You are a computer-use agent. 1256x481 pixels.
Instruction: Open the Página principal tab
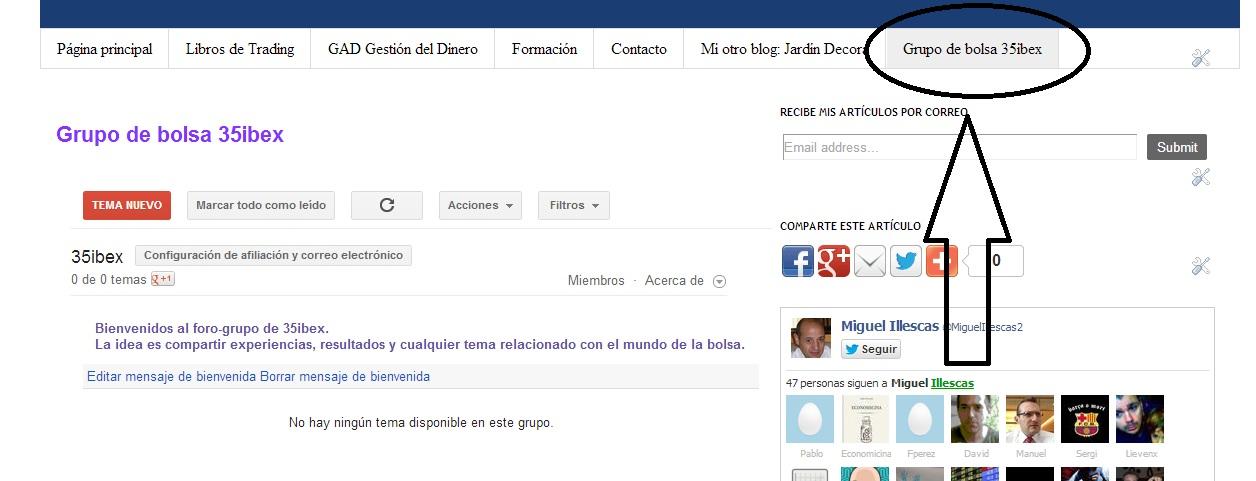coord(105,48)
